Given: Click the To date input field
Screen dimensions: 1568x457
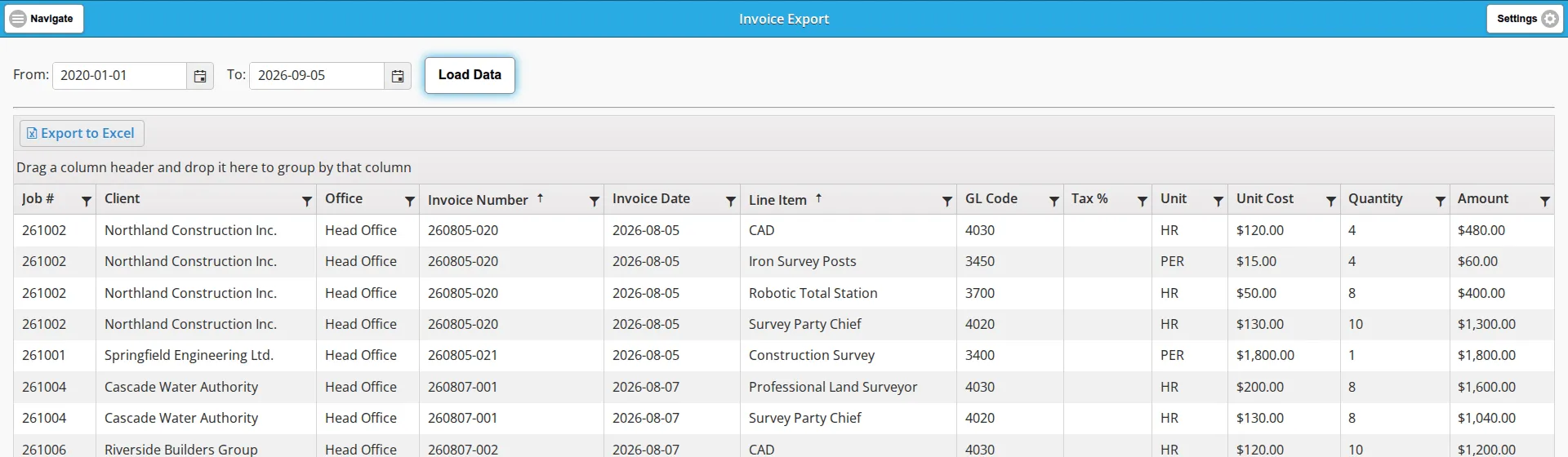Looking at the screenshot, I should (317, 76).
